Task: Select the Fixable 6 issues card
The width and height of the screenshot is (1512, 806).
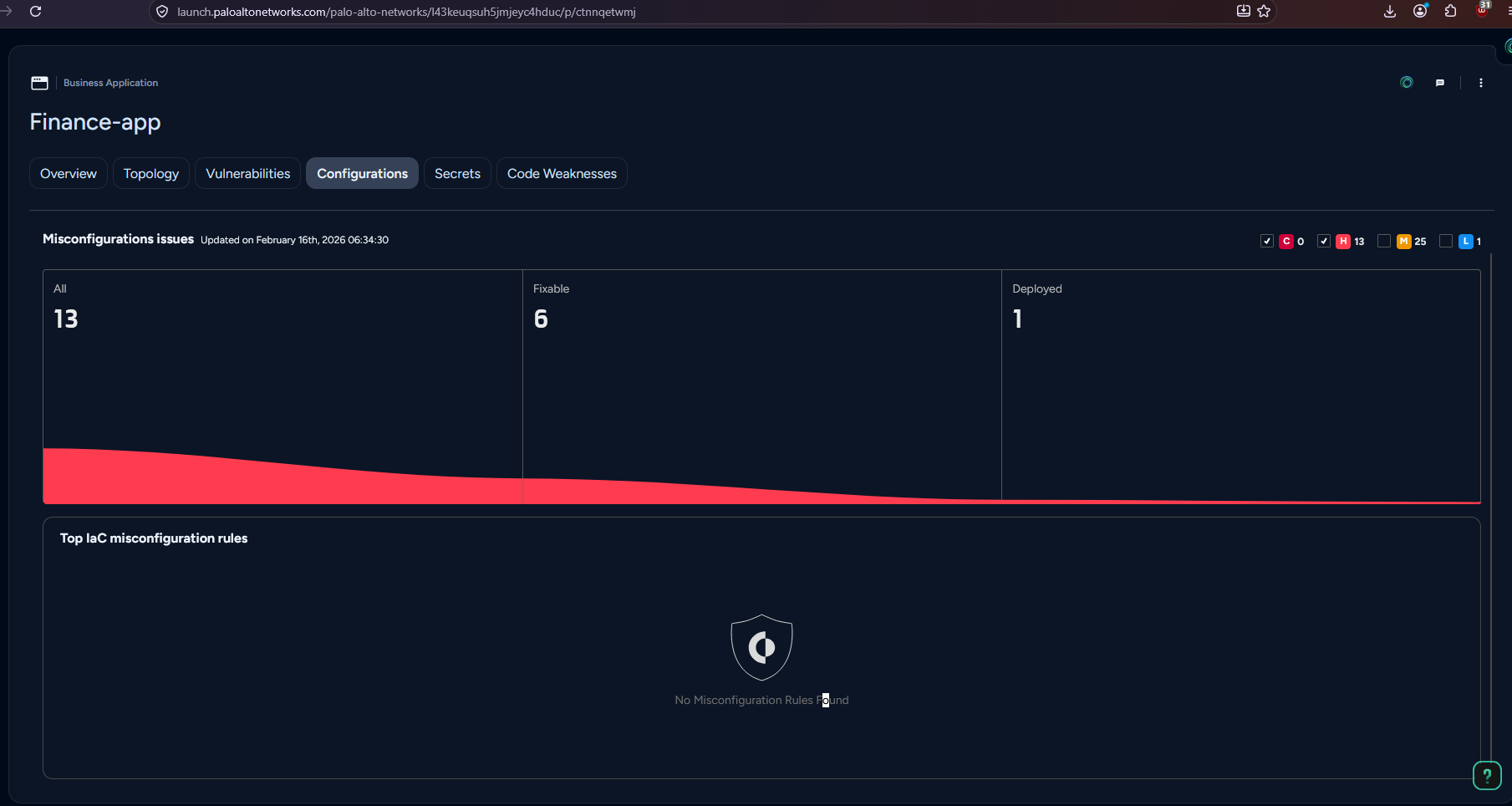Action: coord(762,386)
